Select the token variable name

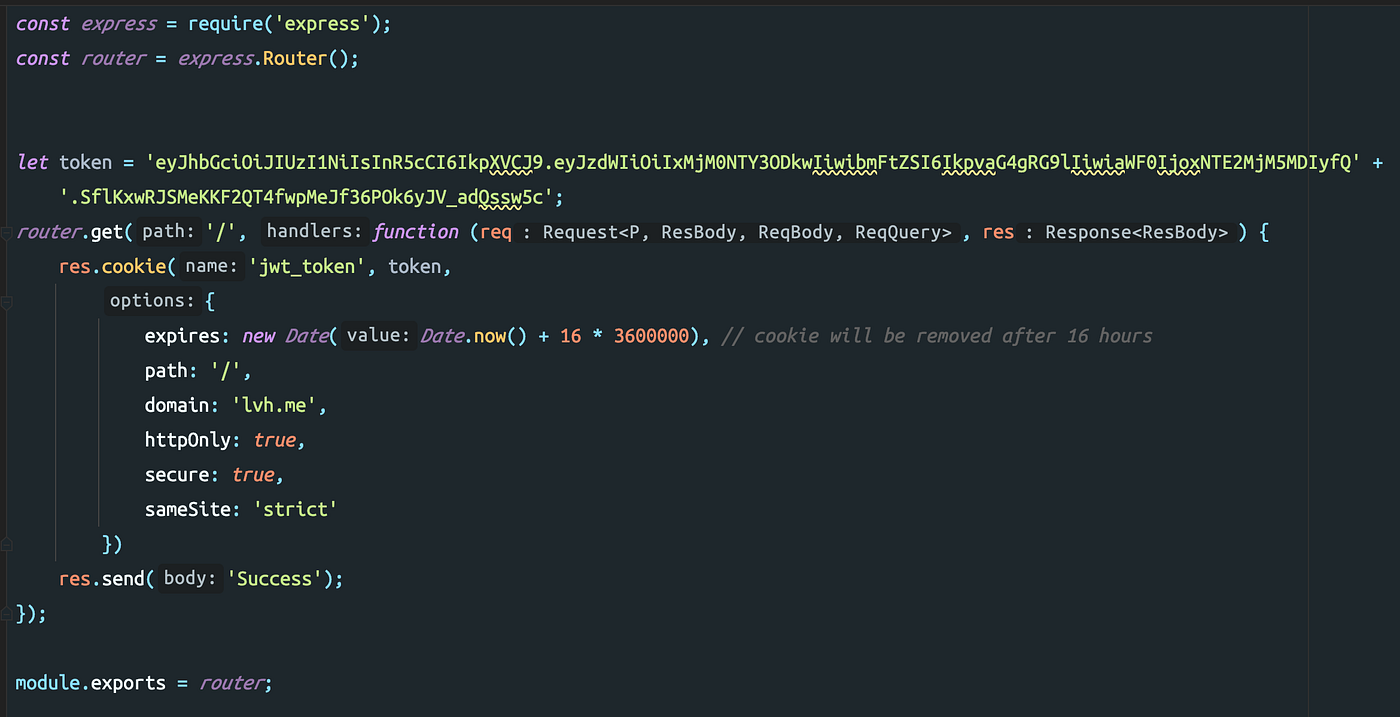[x=85, y=161]
